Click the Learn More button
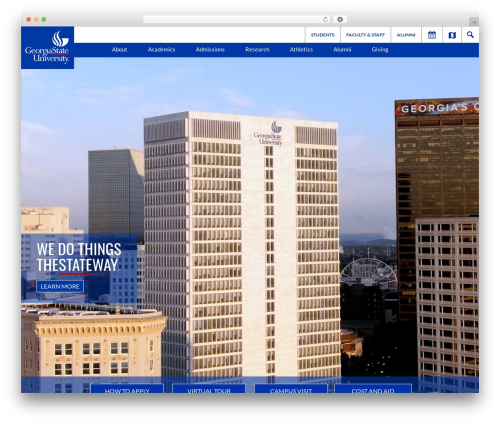Screen dimensions: 500x423 (x=60, y=286)
